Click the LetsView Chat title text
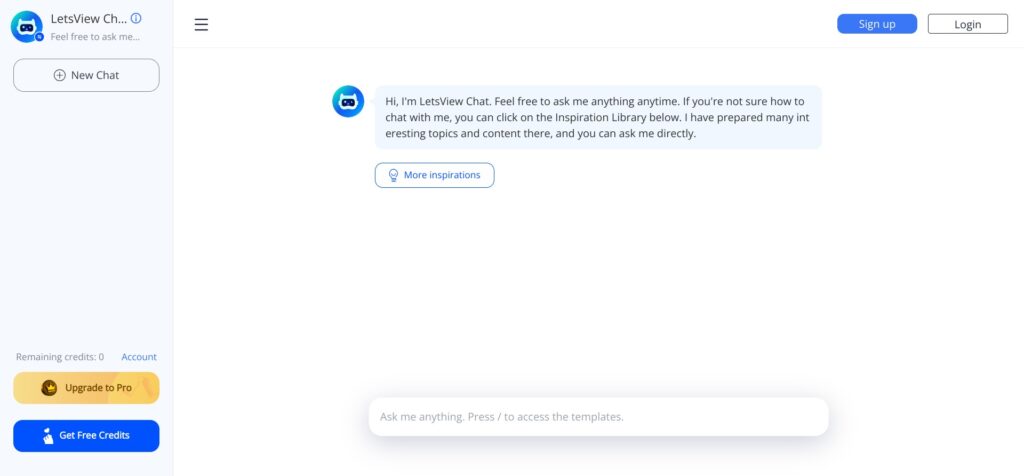The image size is (1024, 476). 88,18
